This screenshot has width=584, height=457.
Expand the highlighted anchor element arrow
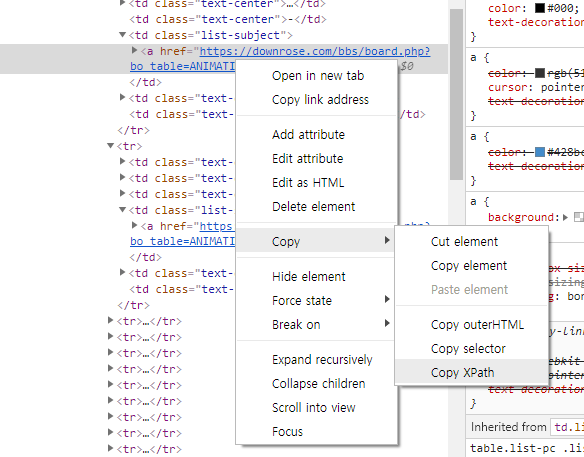tap(134, 50)
